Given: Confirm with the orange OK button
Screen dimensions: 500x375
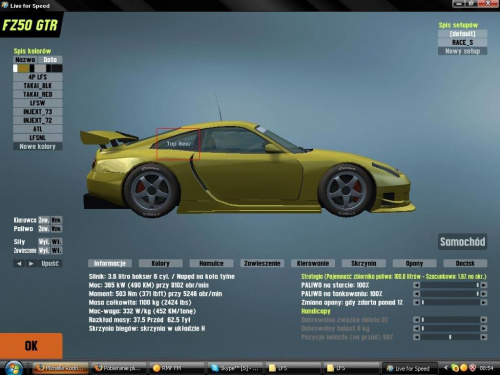Looking at the screenshot, I should click(31, 346).
